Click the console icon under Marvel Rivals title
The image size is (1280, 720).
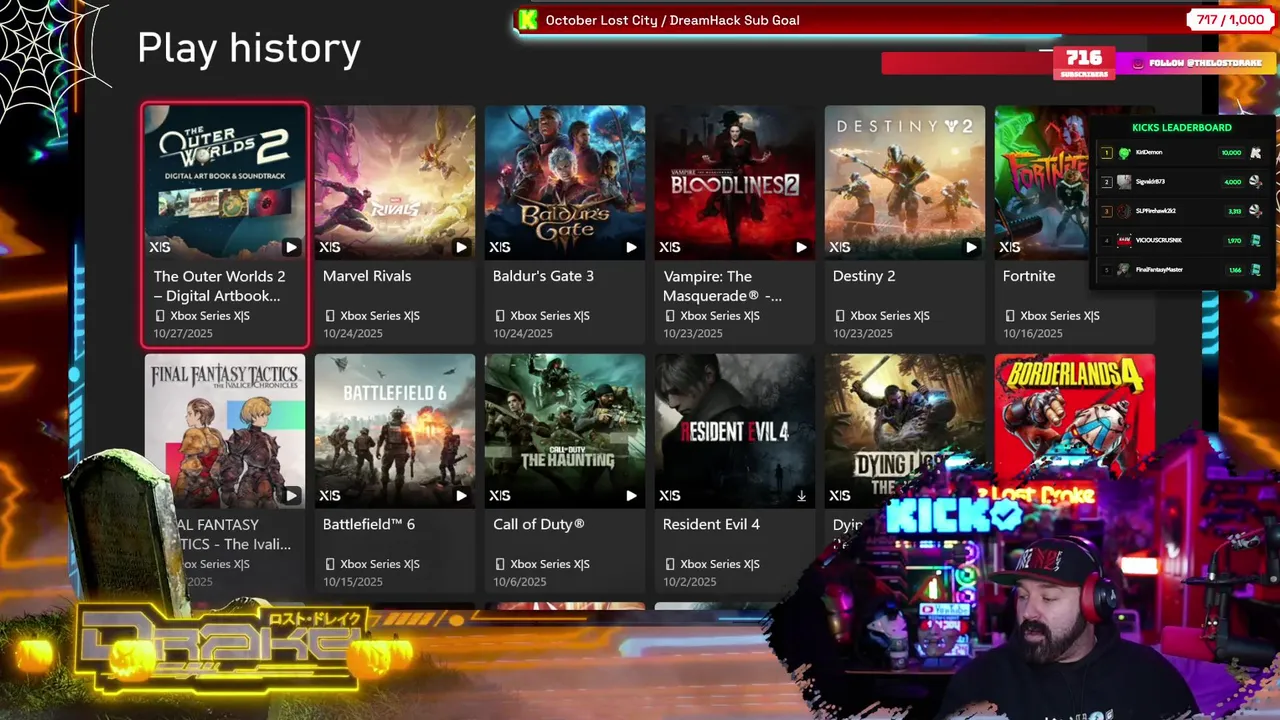(x=330, y=316)
